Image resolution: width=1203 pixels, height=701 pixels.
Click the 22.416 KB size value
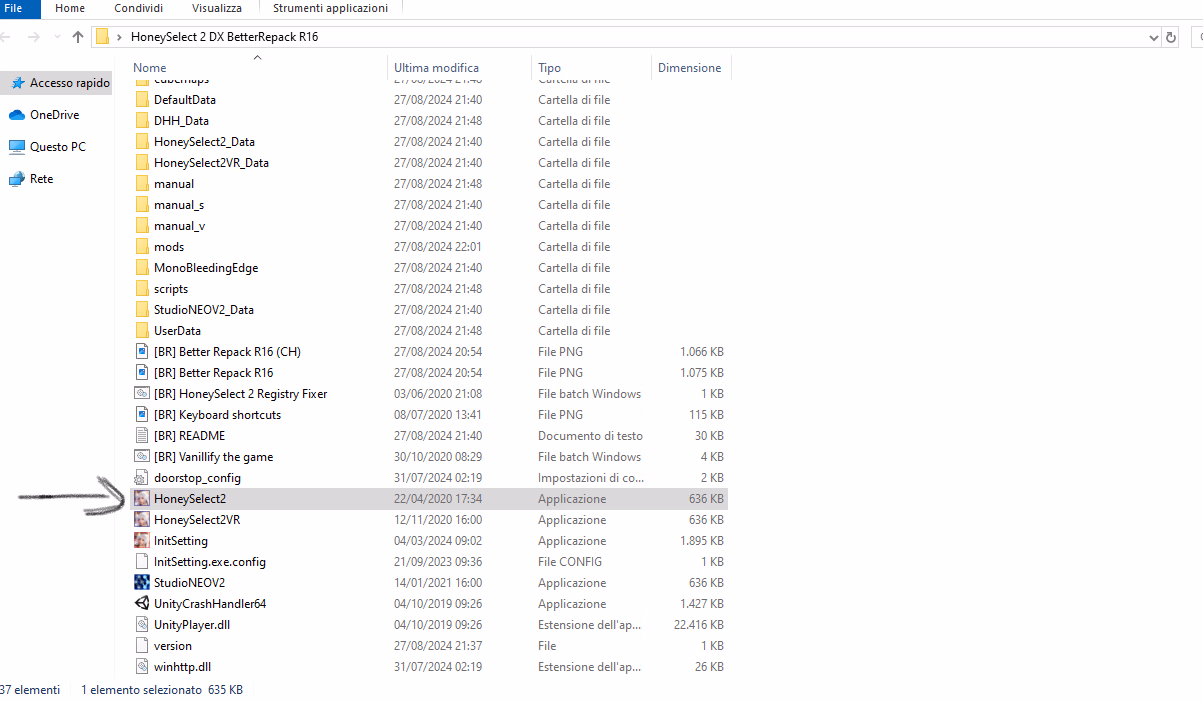click(700, 624)
